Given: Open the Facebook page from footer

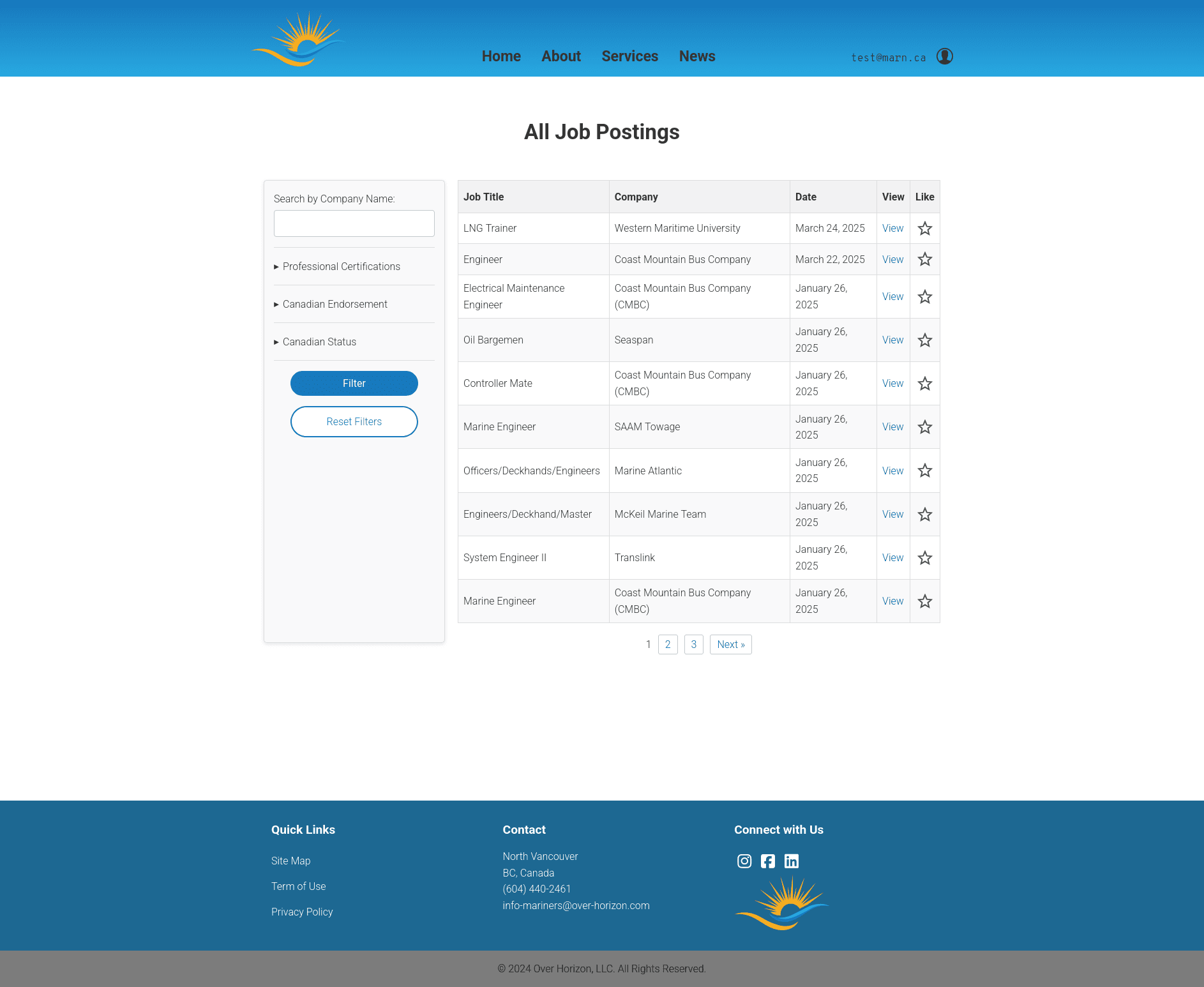Looking at the screenshot, I should (768, 861).
